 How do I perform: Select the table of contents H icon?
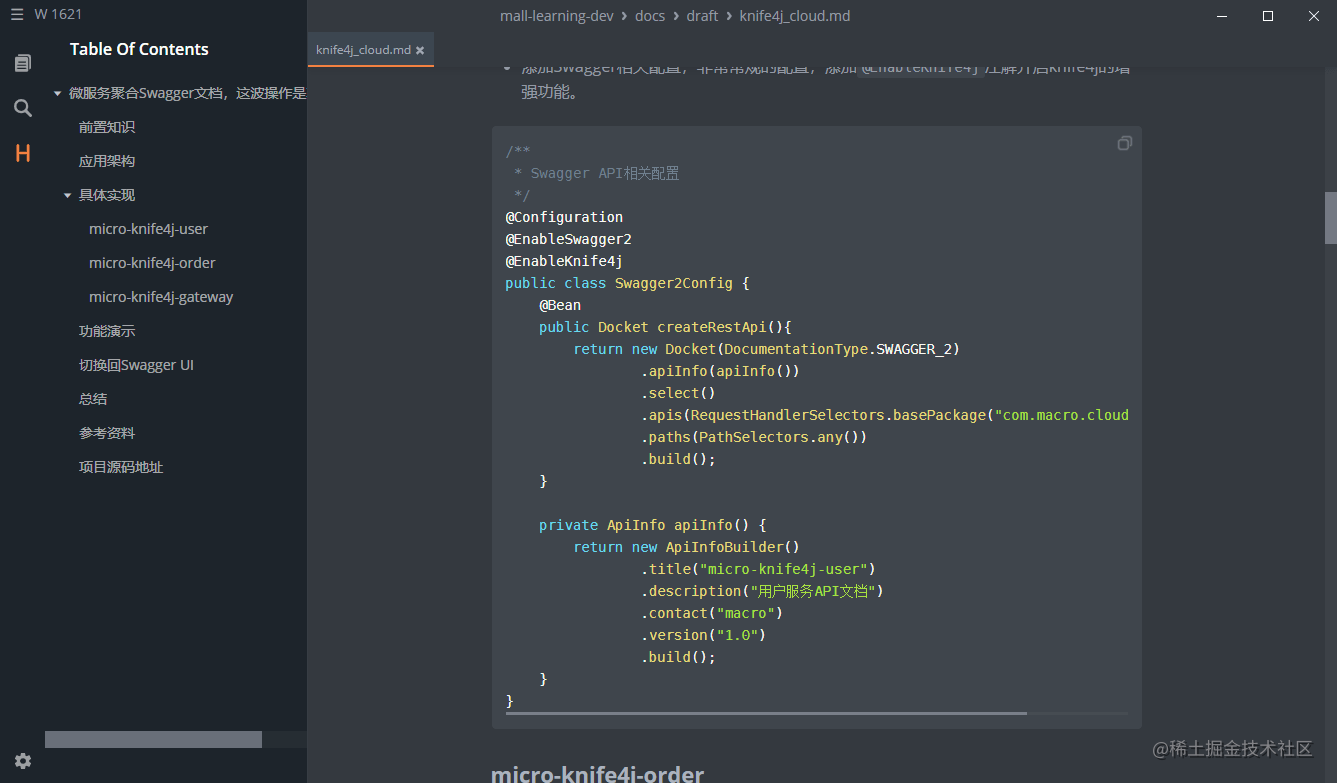coord(22,153)
